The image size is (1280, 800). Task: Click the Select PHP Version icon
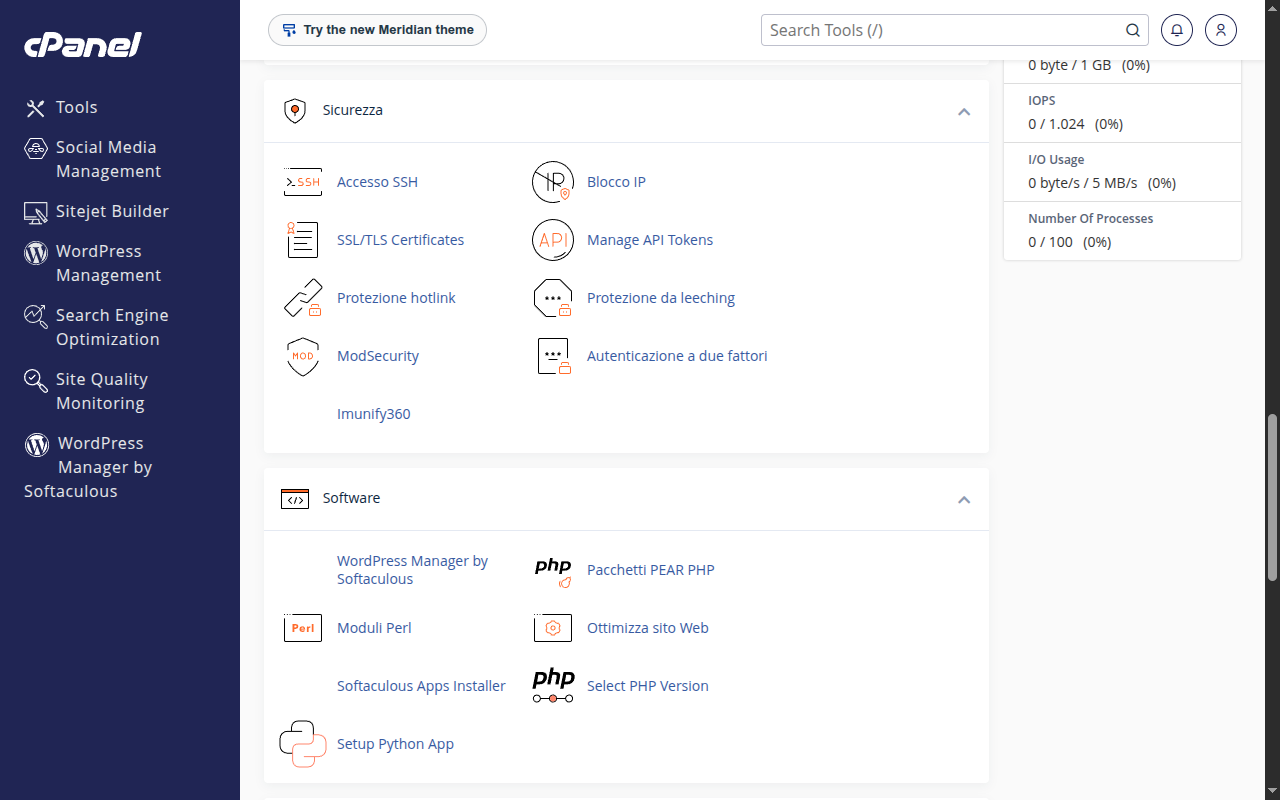(x=553, y=686)
